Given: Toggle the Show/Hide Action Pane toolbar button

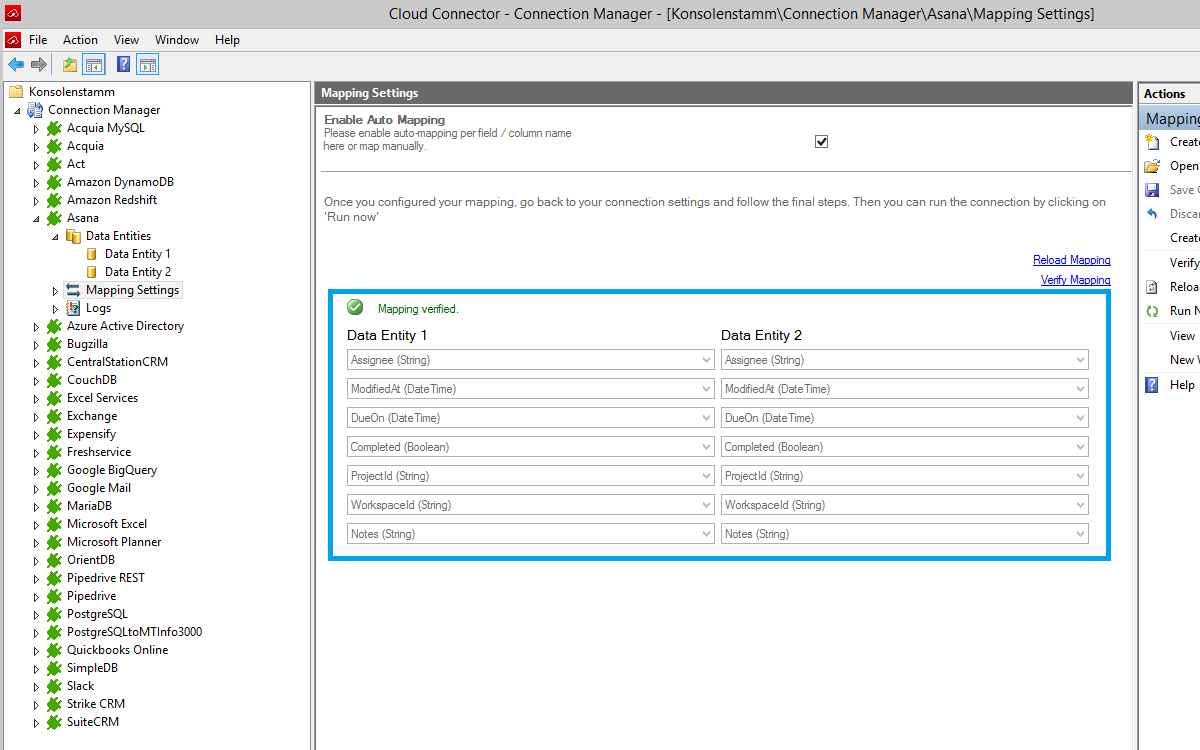Looking at the screenshot, I should (148, 65).
